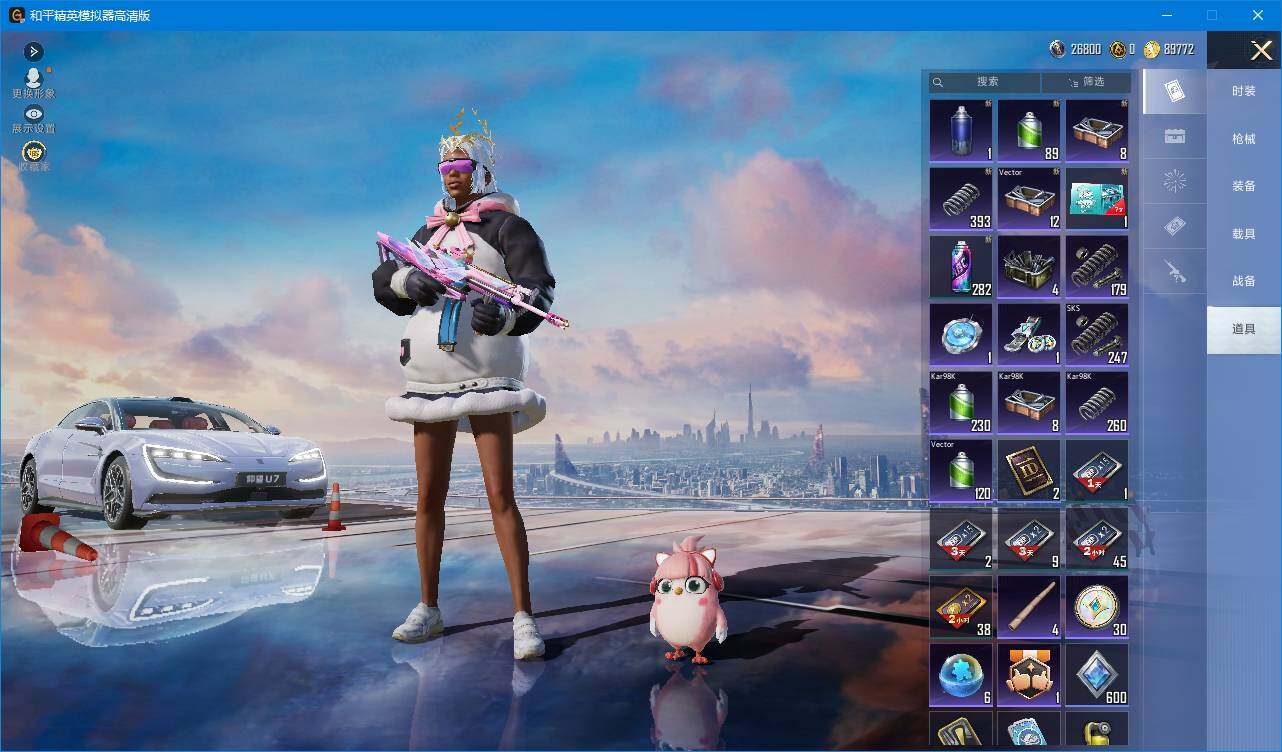Select the rifle category icon in sidebar
The width and height of the screenshot is (1282, 752).
[x=1175, y=272]
